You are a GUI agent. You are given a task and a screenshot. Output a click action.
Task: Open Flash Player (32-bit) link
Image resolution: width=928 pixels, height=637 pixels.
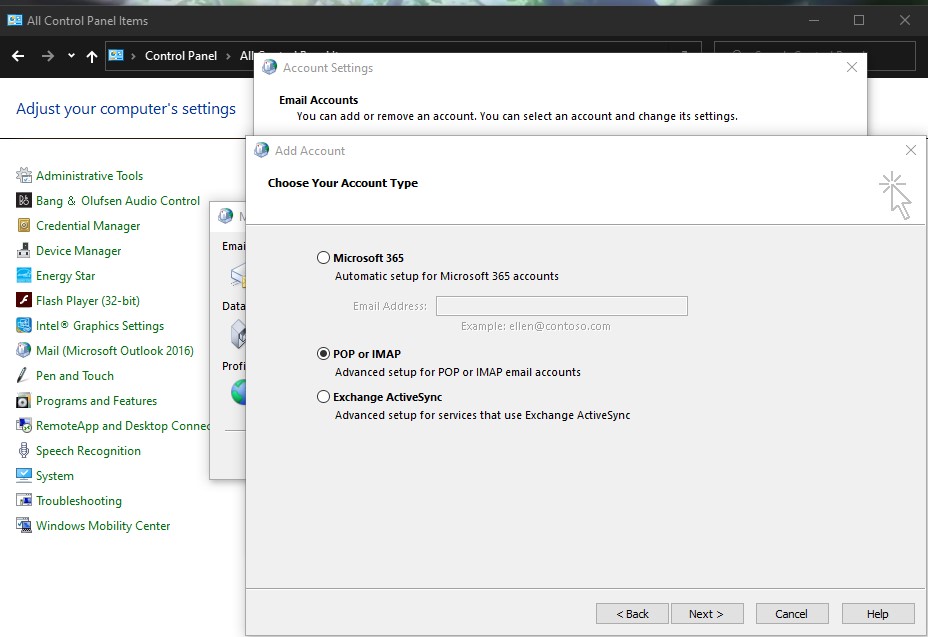[x=88, y=301]
